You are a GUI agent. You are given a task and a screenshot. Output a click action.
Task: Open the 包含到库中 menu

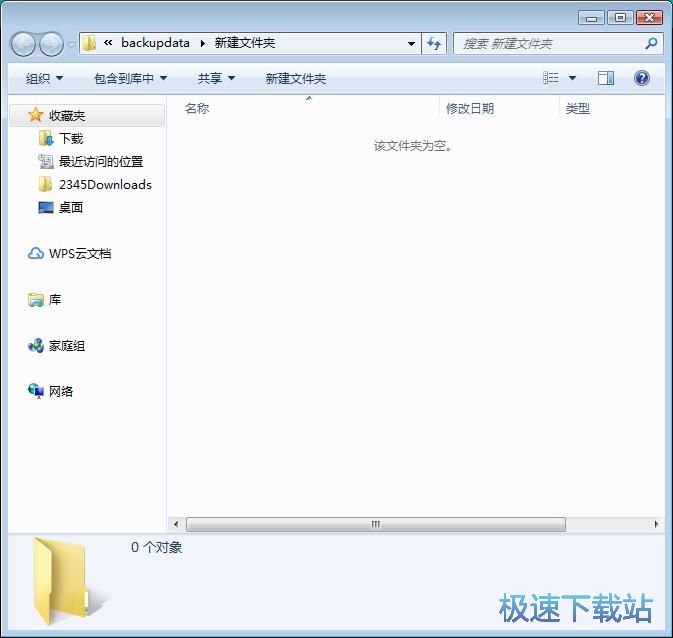(x=130, y=79)
